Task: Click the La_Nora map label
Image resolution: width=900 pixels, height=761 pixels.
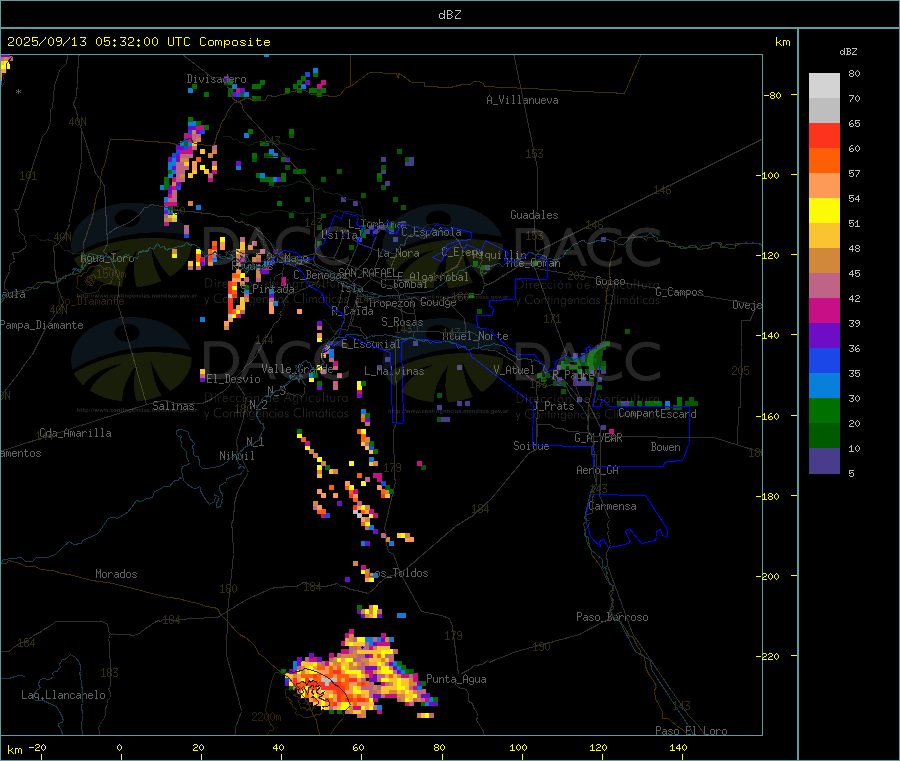Action: point(398,253)
